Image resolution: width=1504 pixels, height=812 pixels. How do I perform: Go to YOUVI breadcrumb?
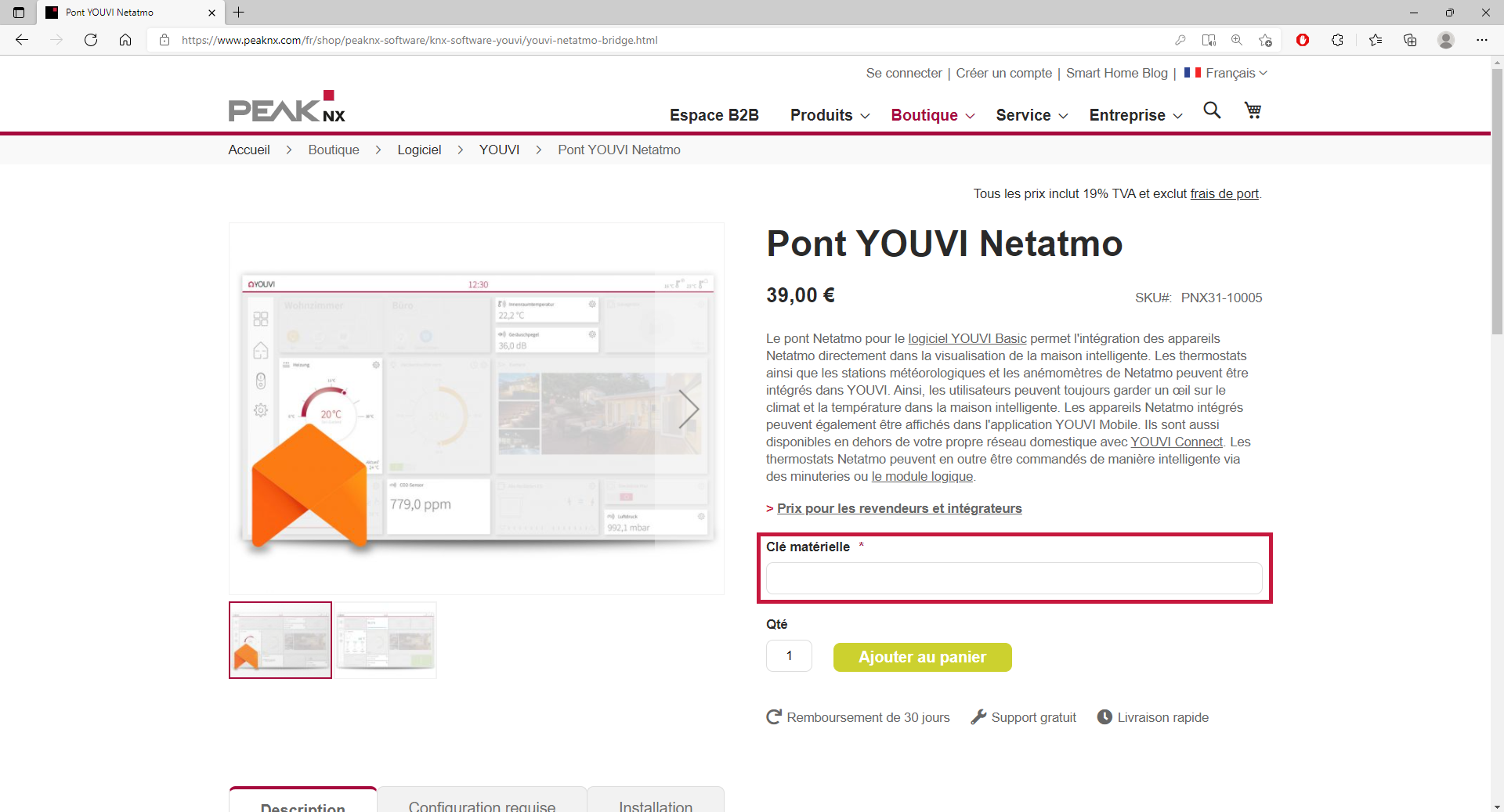[499, 150]
